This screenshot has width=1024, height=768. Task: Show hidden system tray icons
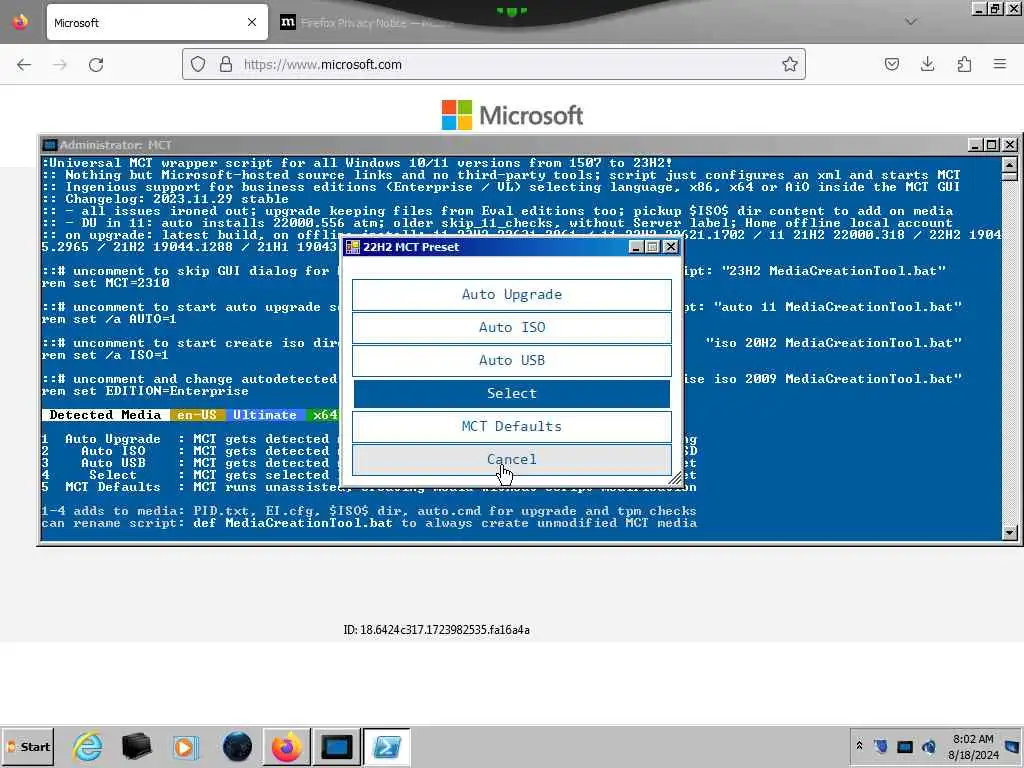tap(859, 746)
